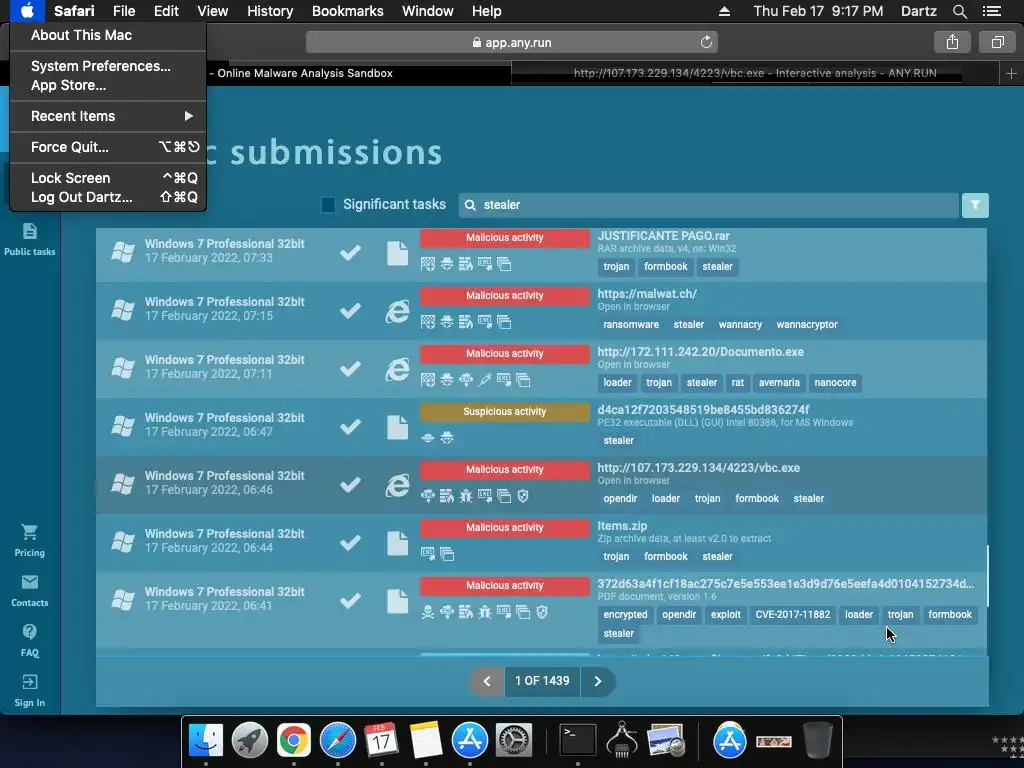Viewport: 1024px width, 768px height.
Task: Add a new Safari tab with plus
Action: (x=1011, y=74)
